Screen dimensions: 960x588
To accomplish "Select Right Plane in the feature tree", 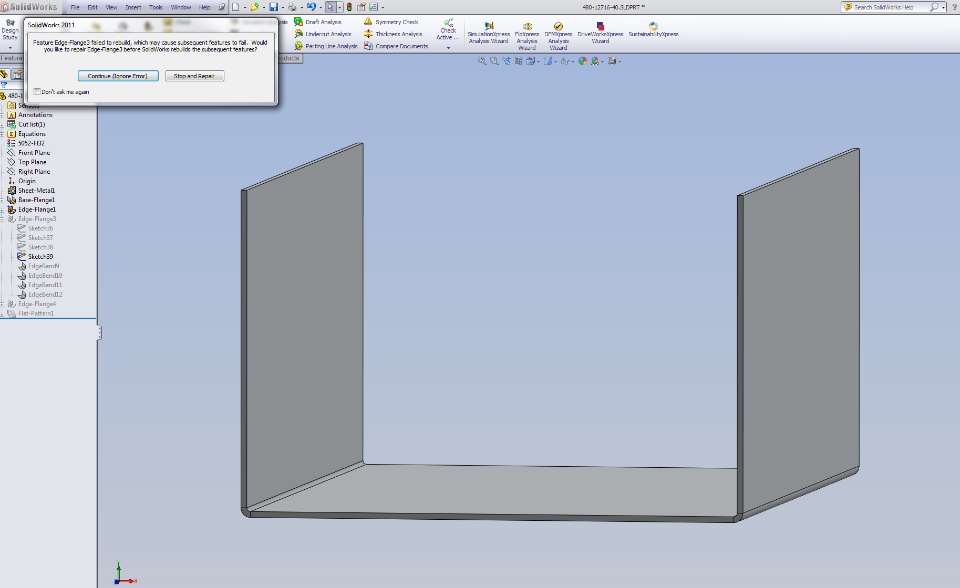I will pos(34,172).
